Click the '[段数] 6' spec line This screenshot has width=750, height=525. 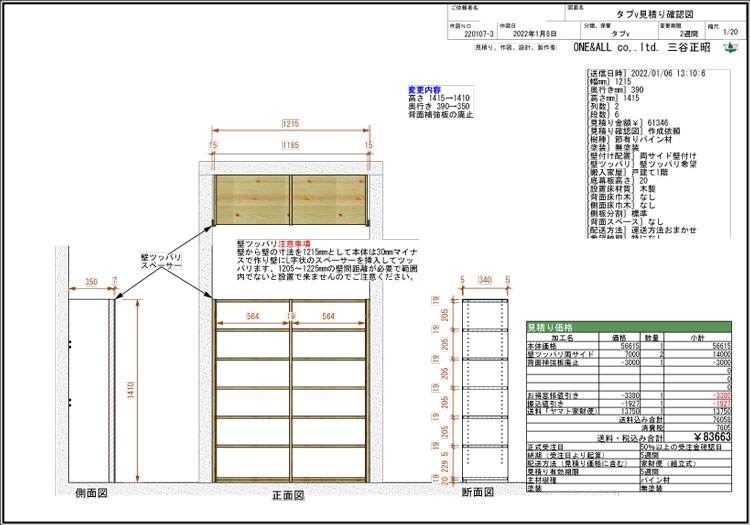click(x=603, y=114)
